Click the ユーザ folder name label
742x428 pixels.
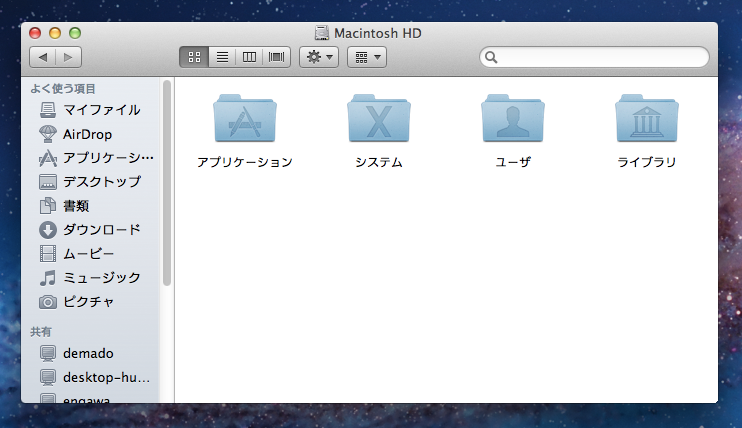coord(513,162)
